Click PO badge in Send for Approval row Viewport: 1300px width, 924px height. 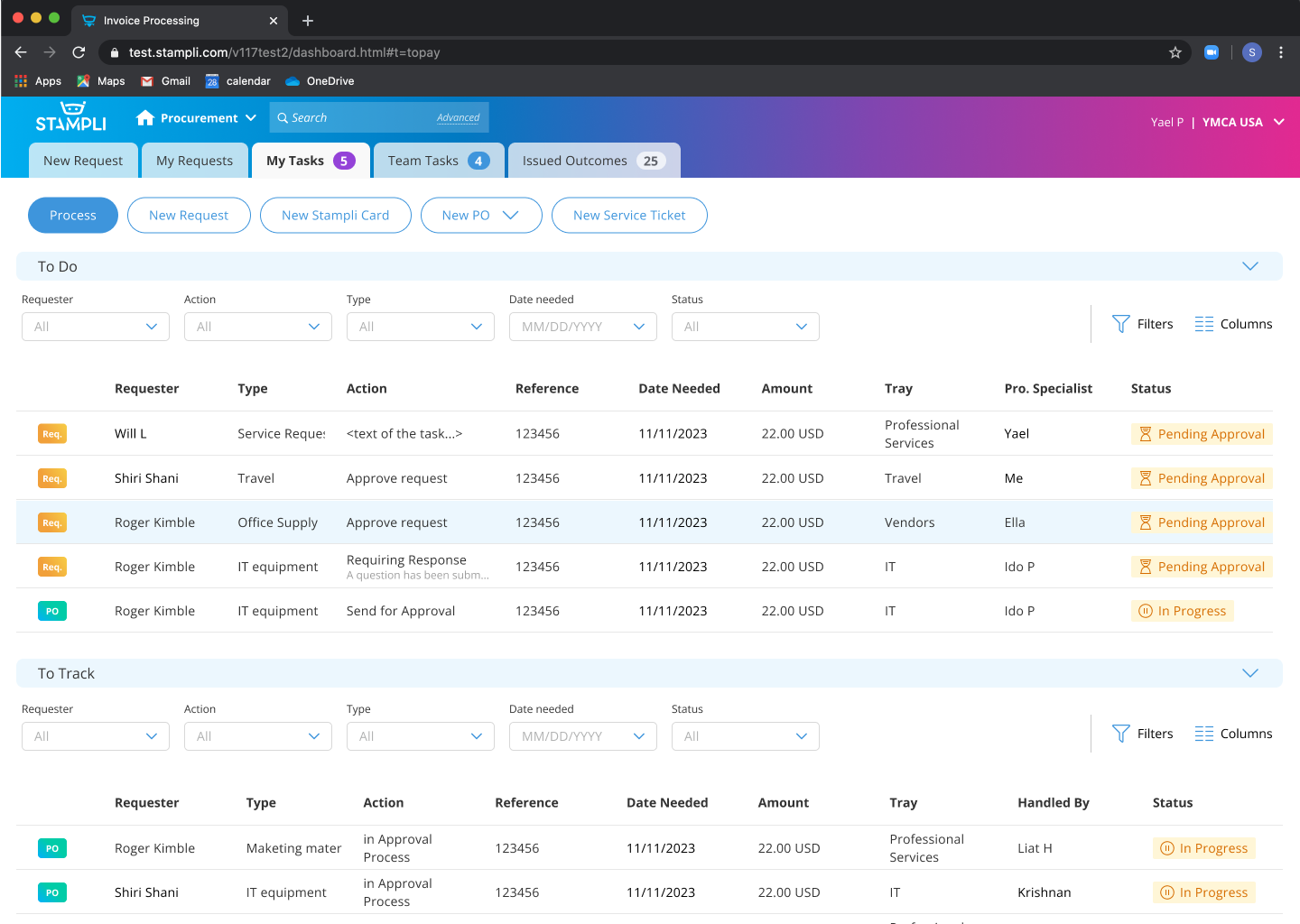point(52,611)
